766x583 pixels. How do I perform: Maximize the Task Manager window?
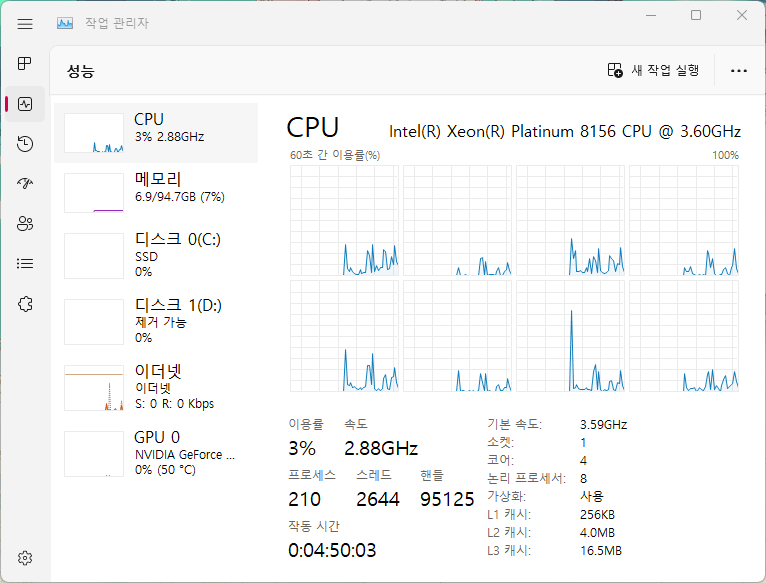[x=696, y=16]
